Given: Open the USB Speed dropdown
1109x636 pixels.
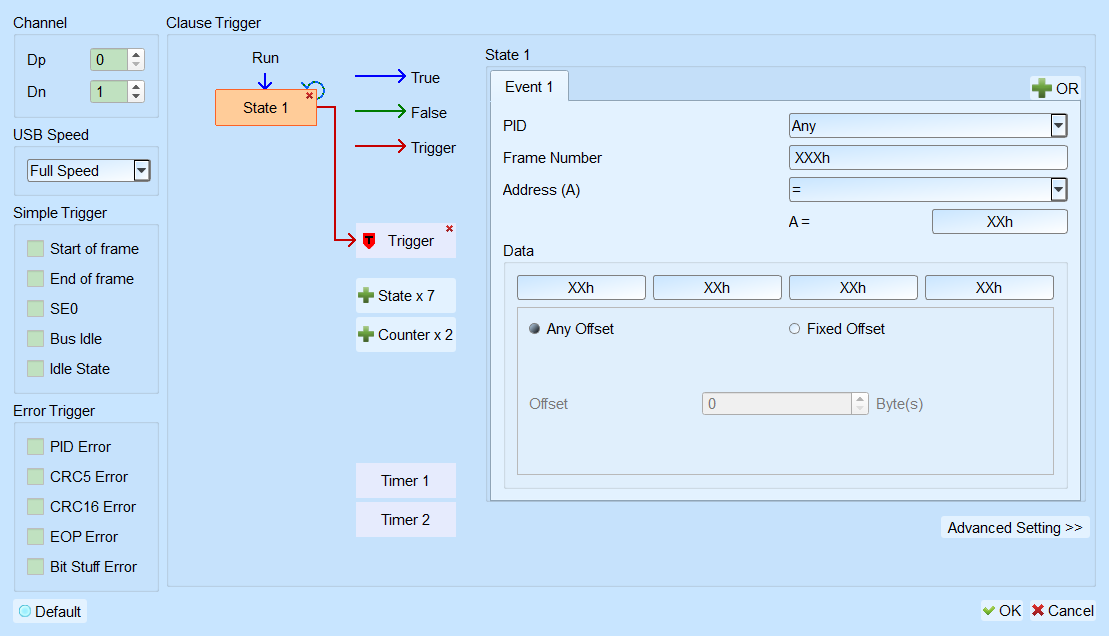Looking at the screenshot, I should 141,170.
